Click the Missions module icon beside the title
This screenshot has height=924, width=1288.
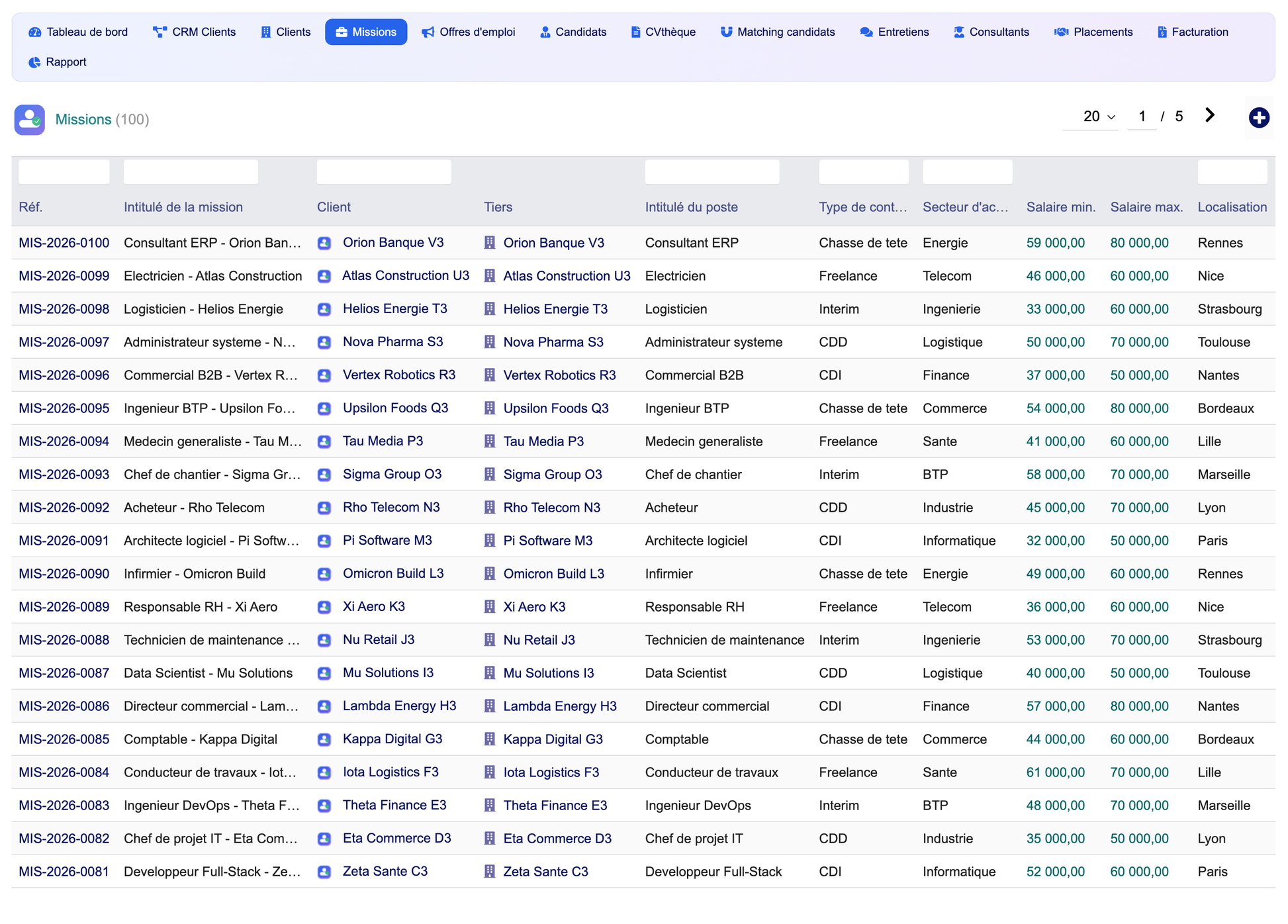pos(30,120)
